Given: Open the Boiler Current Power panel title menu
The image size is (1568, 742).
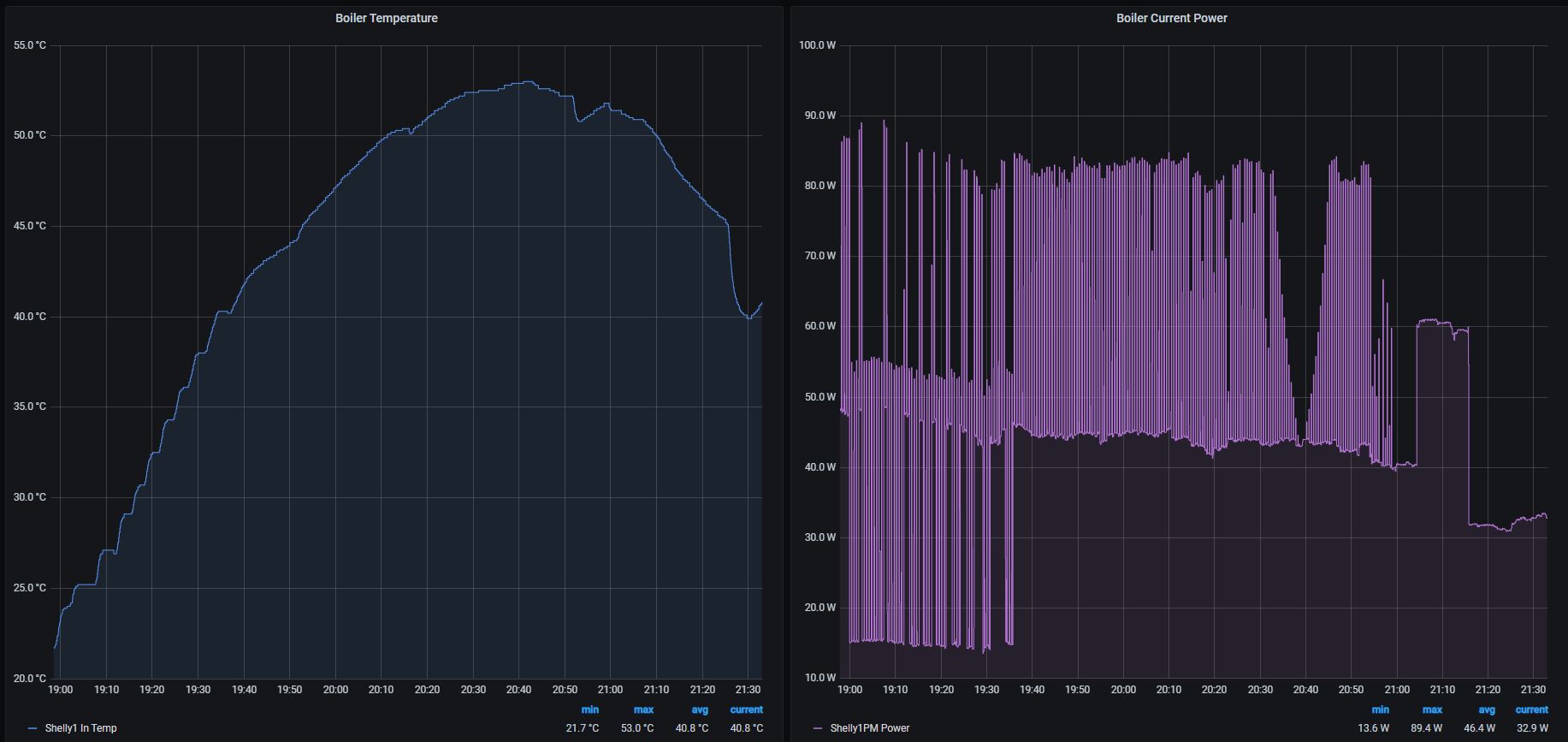Looking at the screenshot, I should (x=1171, y=18).
